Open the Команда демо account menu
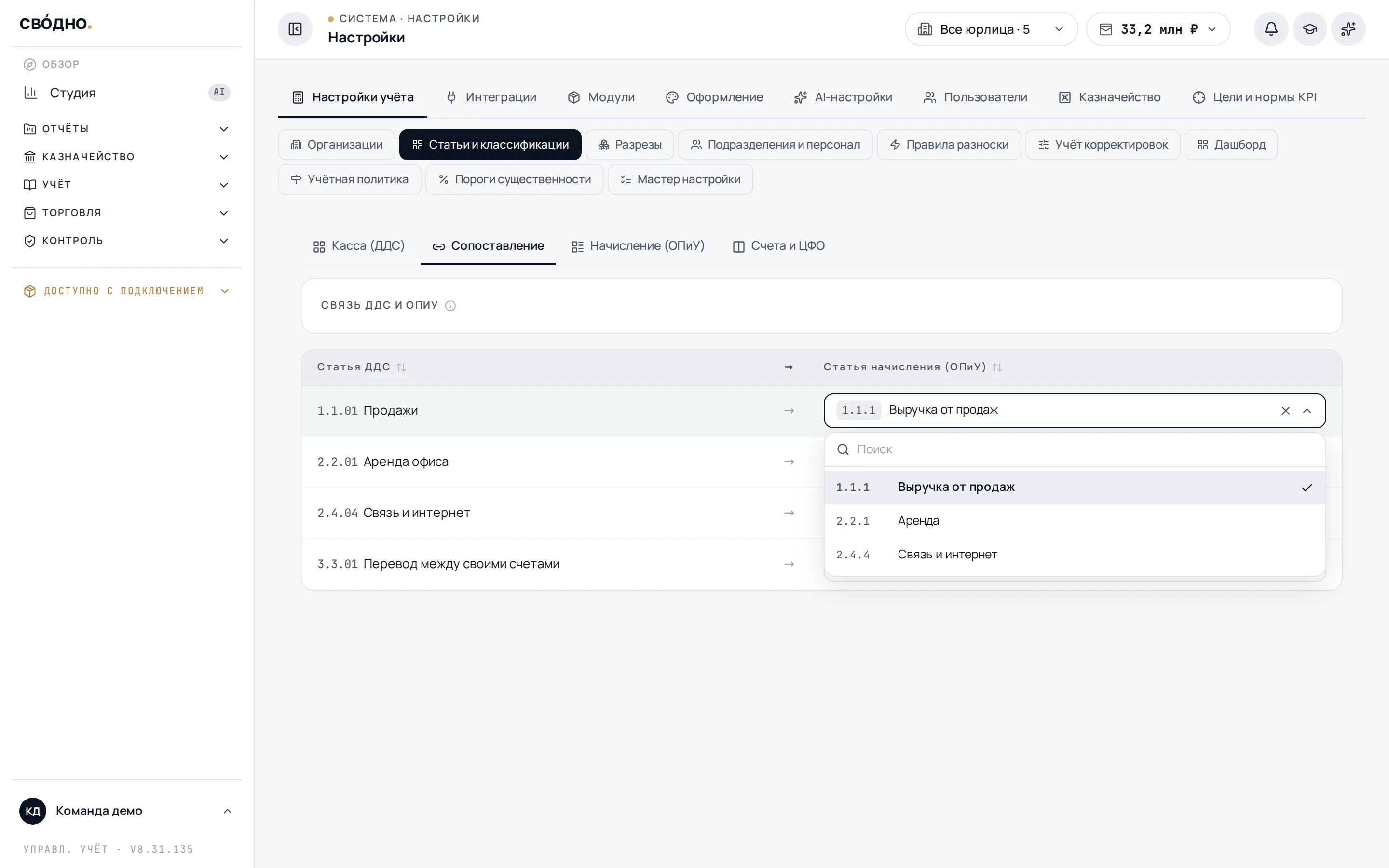 pos(126,811)
